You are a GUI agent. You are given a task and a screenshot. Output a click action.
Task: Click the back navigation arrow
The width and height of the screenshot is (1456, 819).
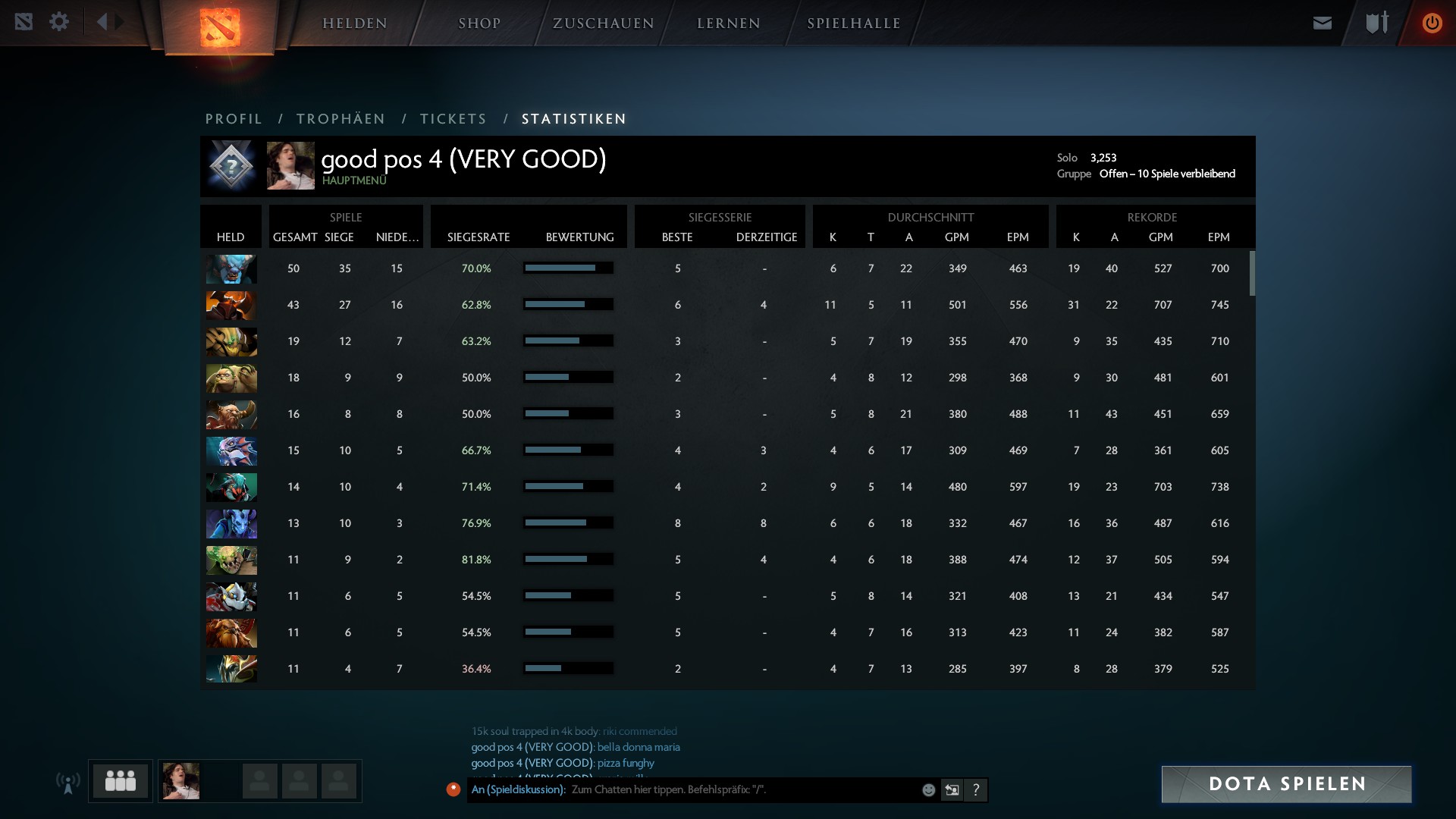(x=102, y=22)
